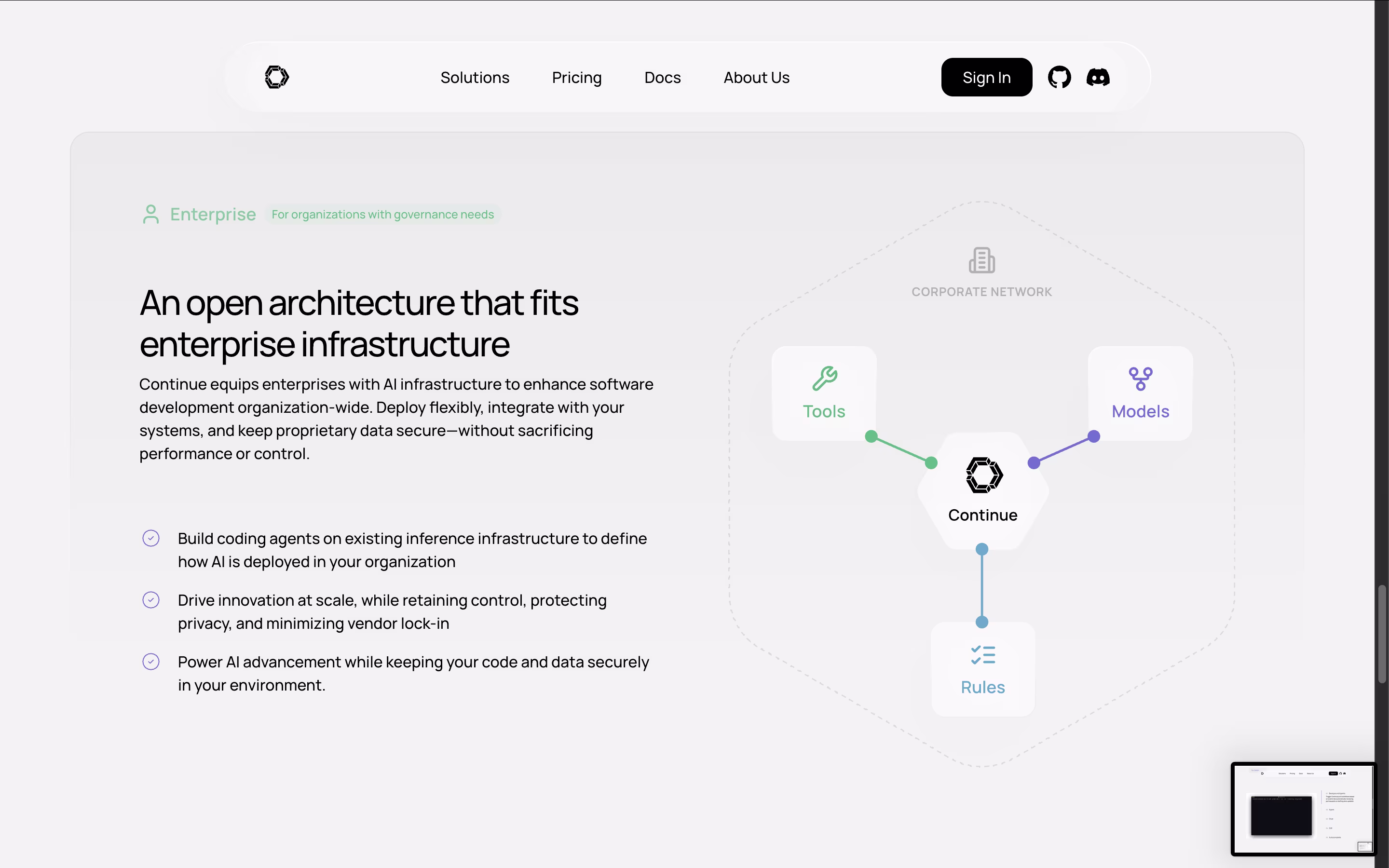
Task: Click the 'Drive innovation at scale' bullet text
Action: (392, 611)
